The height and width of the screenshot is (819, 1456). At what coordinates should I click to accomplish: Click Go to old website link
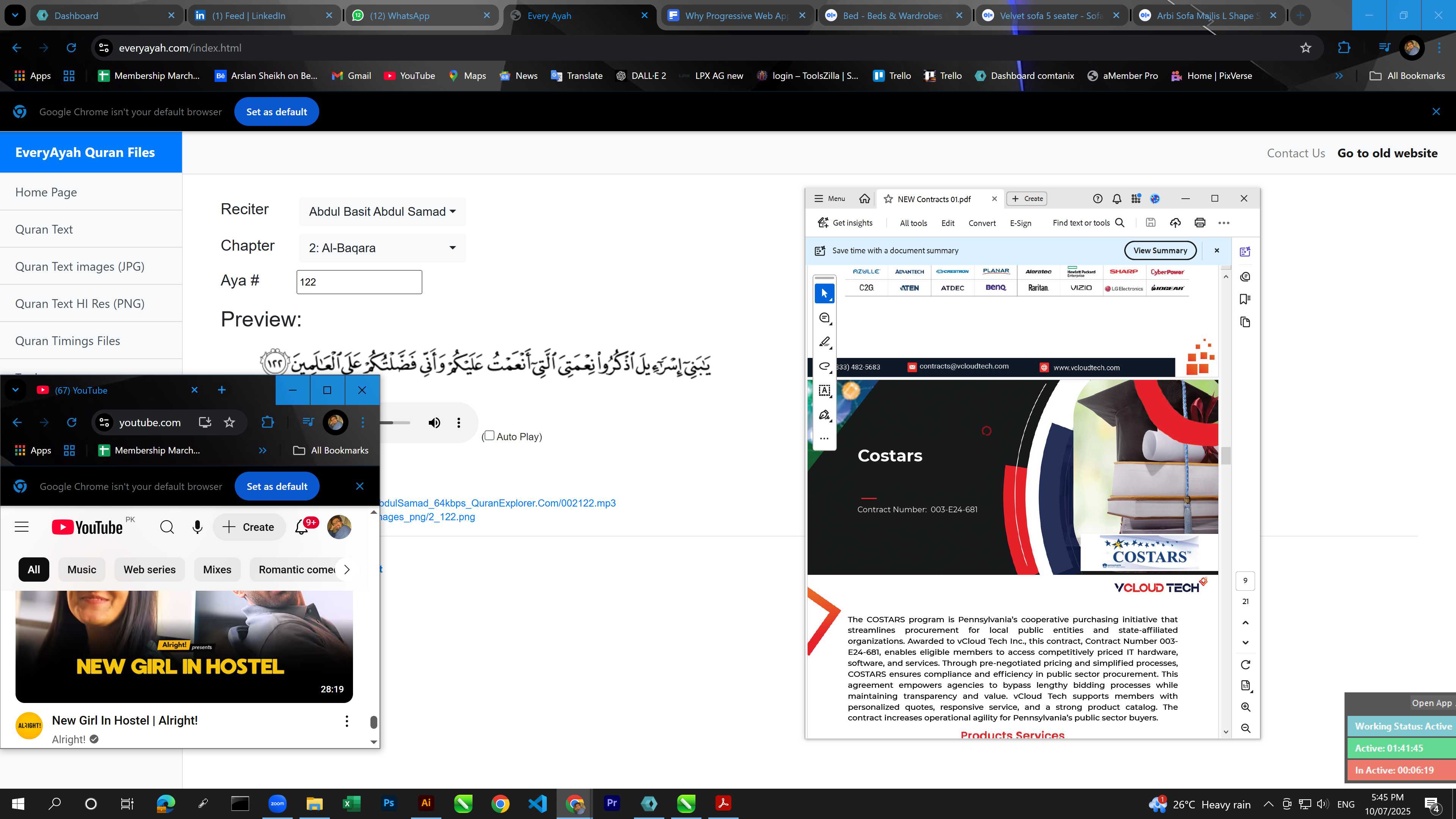[1387, 152]
